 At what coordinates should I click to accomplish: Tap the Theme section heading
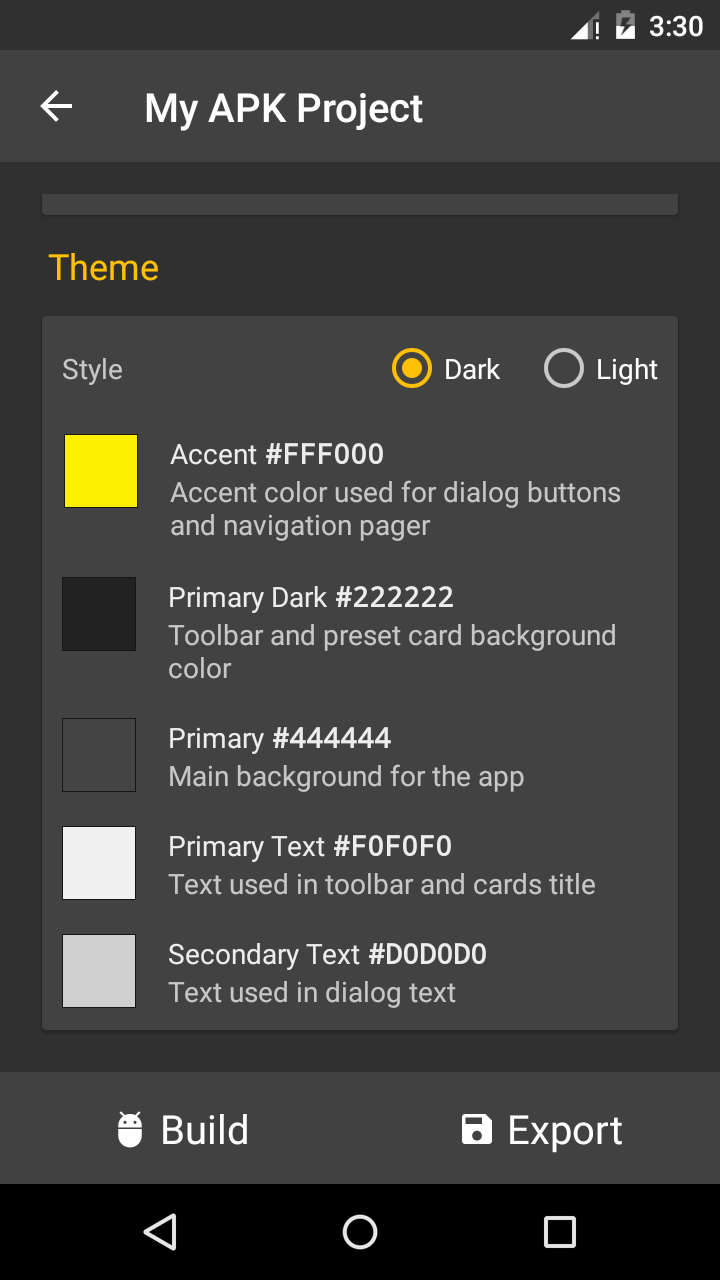tap(104, 268)
